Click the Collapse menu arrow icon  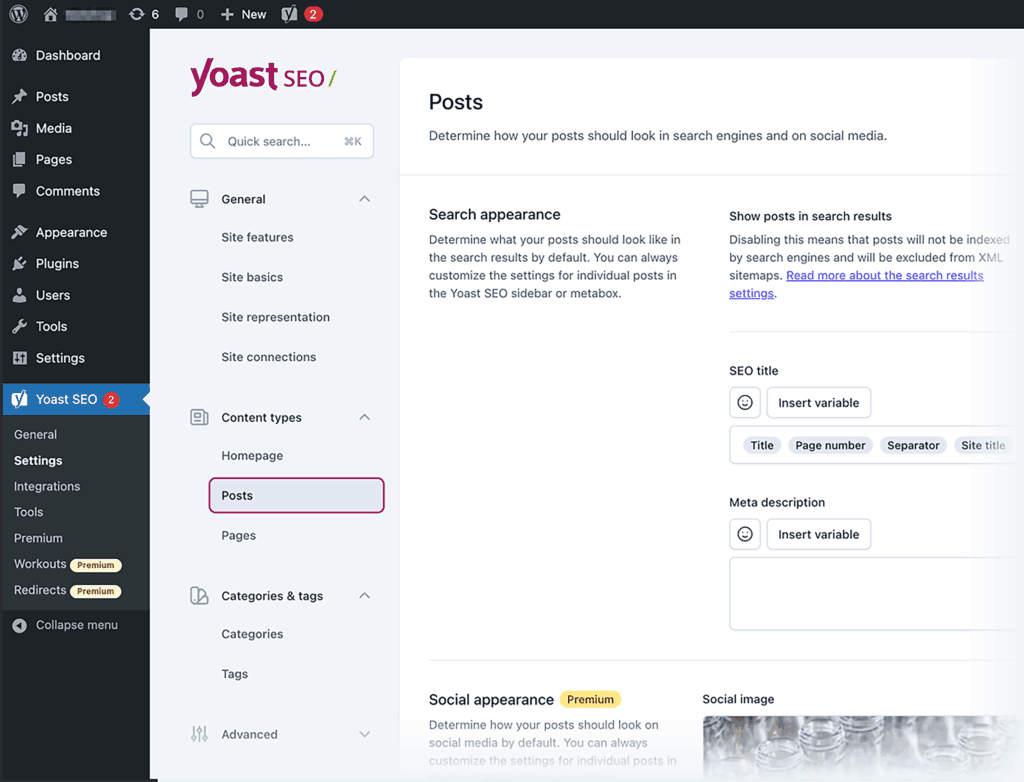(20, 625)
